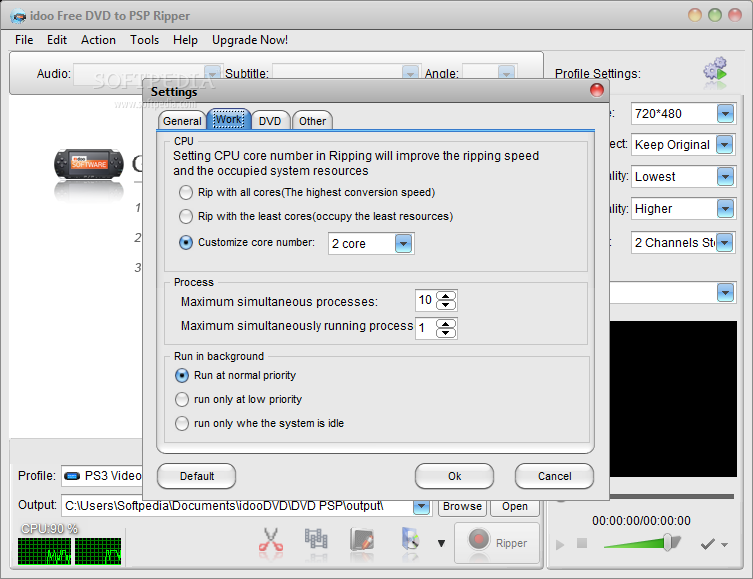Open the 2 Channels Stereo dropdown
753x579 pixels.
click(x=725, y=242)
